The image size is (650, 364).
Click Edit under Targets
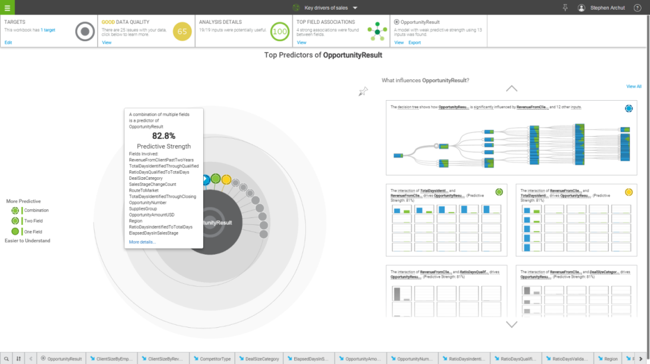(8, 42)
